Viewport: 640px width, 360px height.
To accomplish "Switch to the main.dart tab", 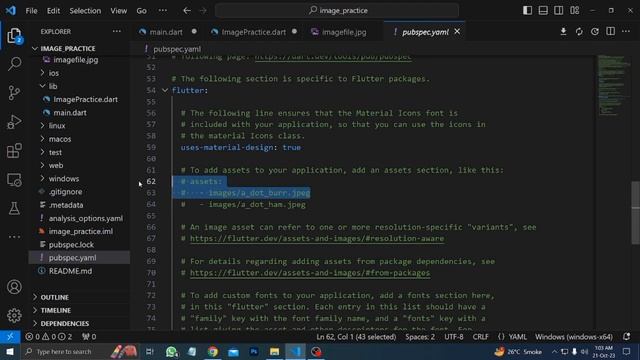I will pyautogui.click(x=166, y=32).
